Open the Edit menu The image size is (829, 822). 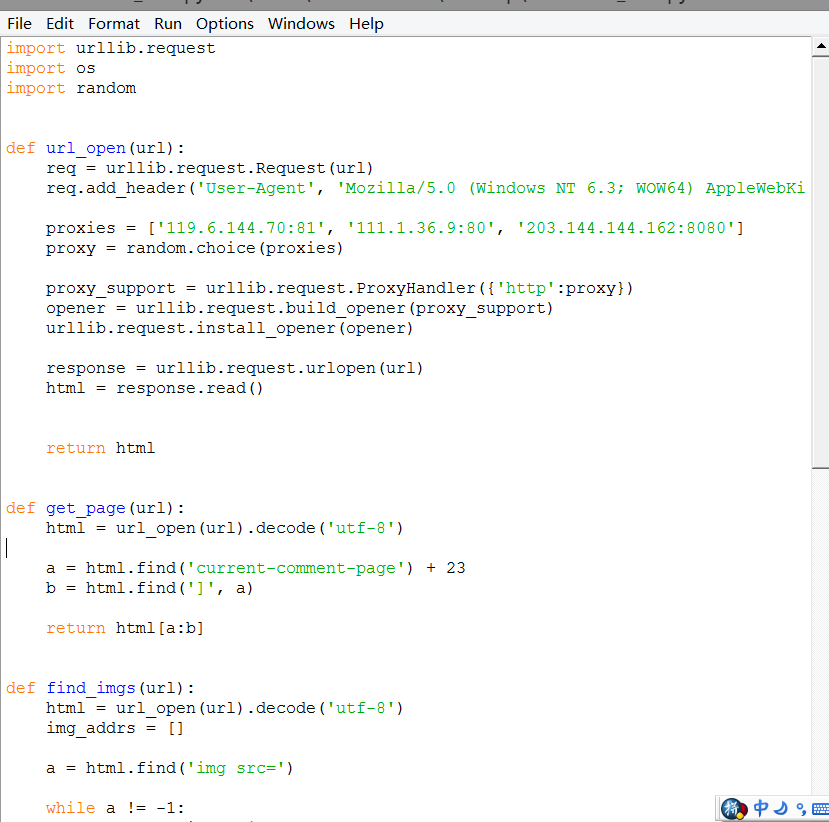pos(60,23)
